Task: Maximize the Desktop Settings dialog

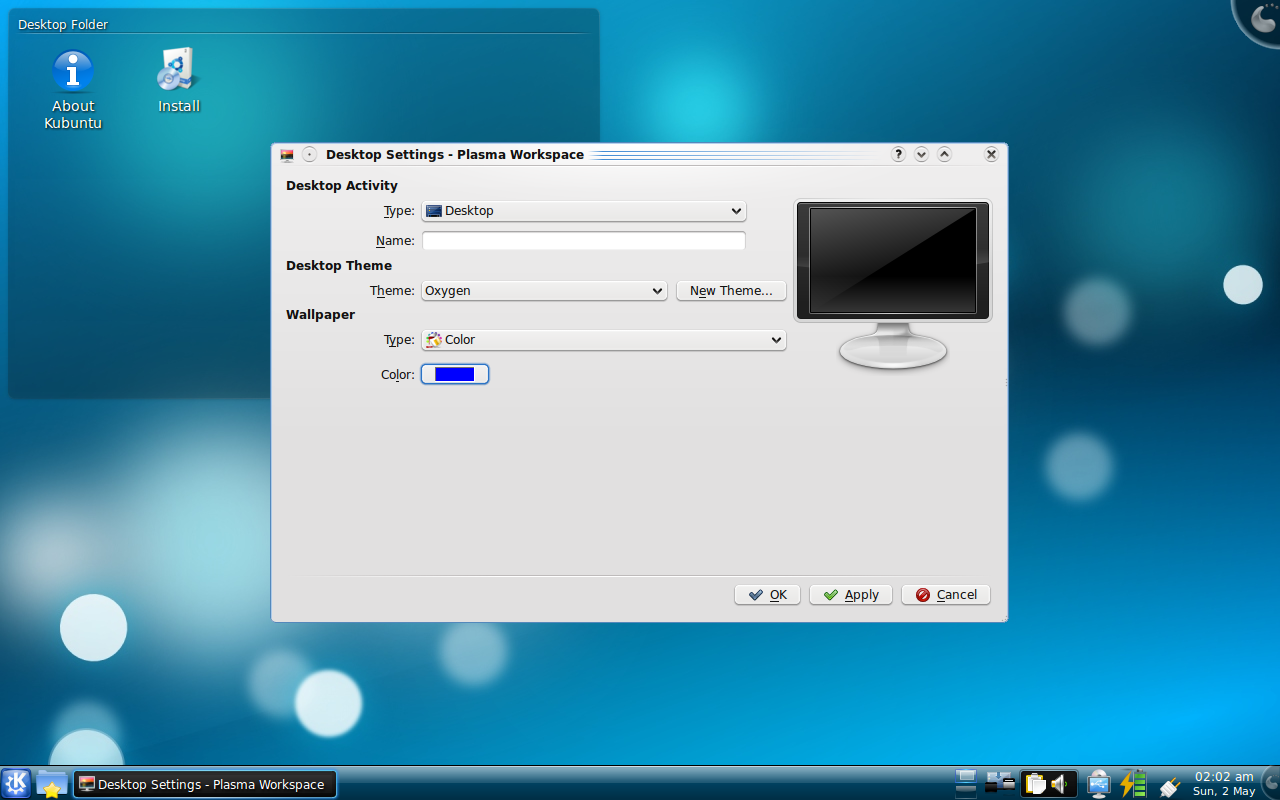Action: [944, 155]
